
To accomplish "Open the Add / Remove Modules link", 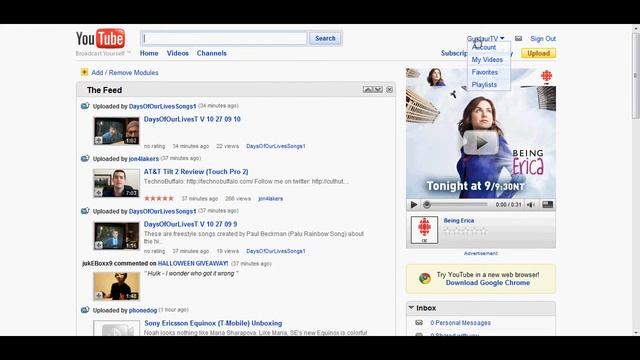I will point(124,73).
